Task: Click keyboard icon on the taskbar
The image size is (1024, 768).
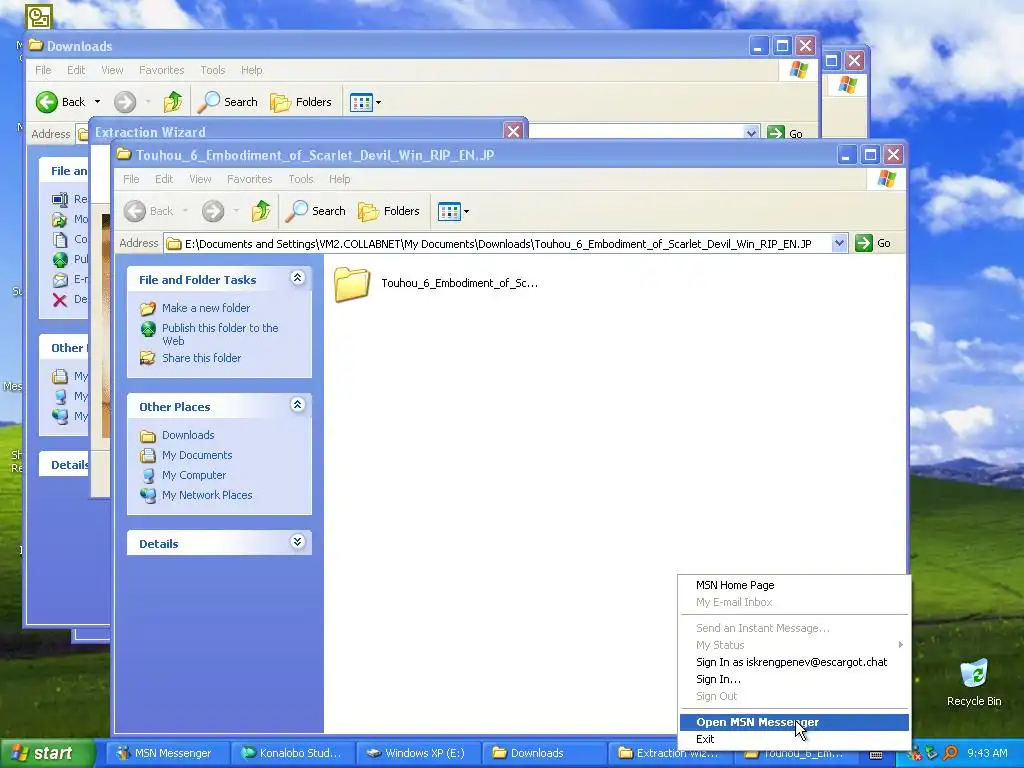Action: tap(876, 754)
